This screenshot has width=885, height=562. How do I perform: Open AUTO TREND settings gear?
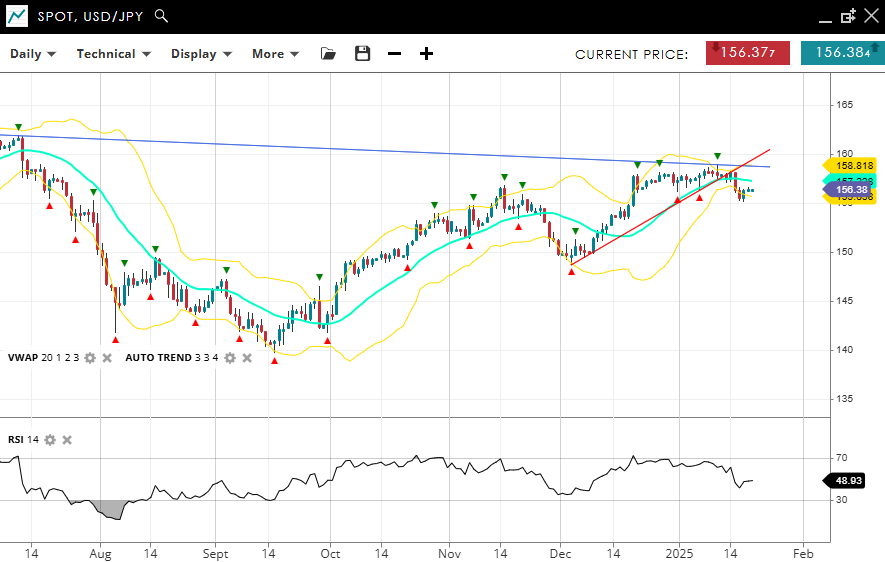229,358
